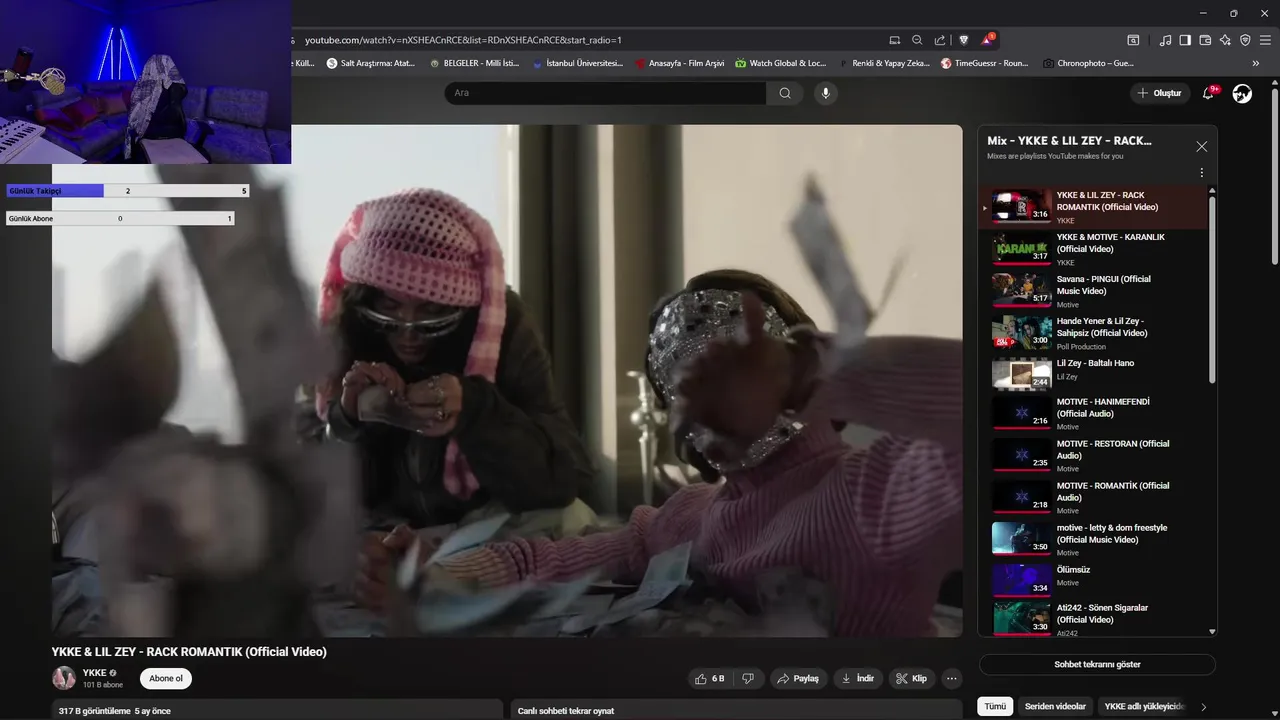Play MOTIVE - HANIMEFENDİ (Official Audio)

[x=1093, y=414]
